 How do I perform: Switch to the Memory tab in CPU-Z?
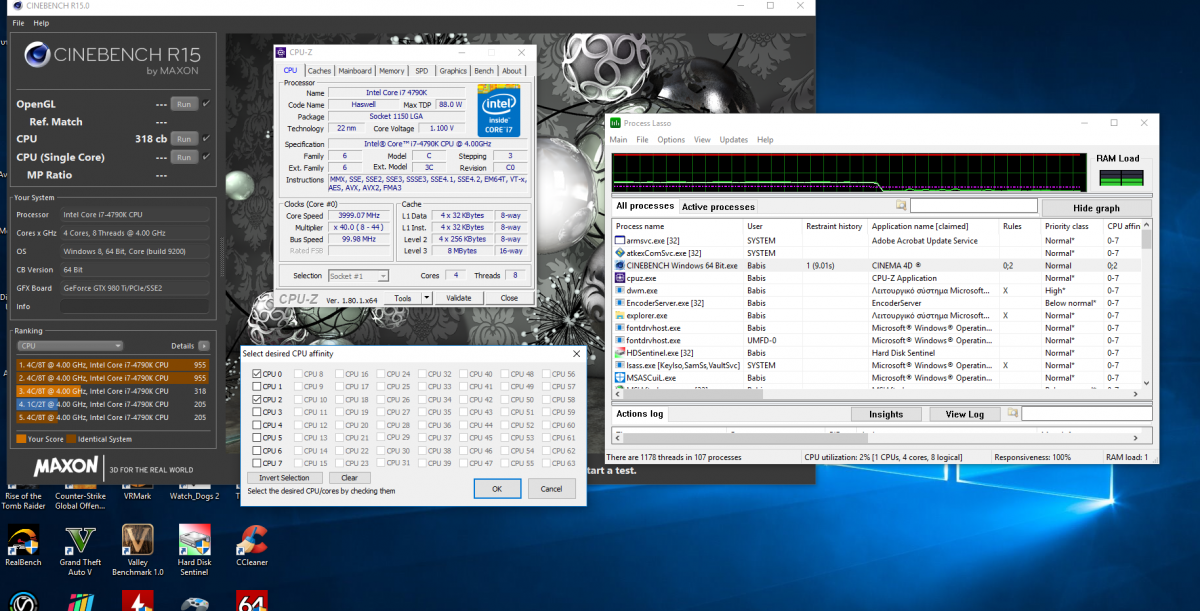(392, 71)
